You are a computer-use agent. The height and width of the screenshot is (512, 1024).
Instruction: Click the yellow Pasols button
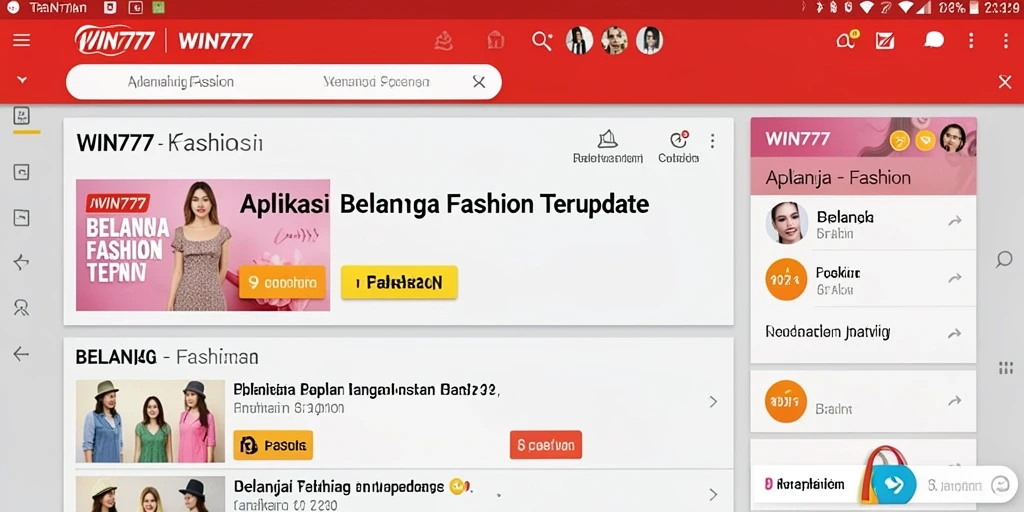coord(273,445)
